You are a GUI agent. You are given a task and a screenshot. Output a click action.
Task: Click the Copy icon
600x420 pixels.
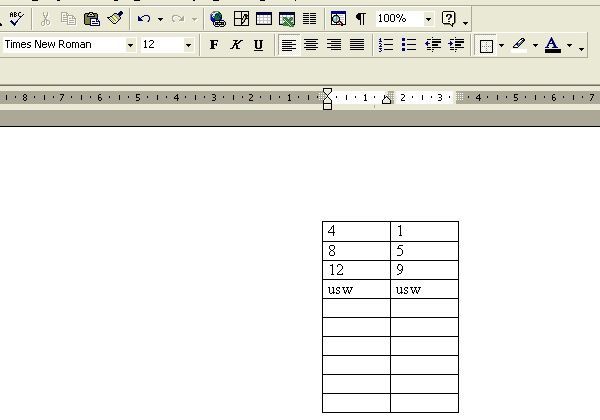click(x=68, y=18)
